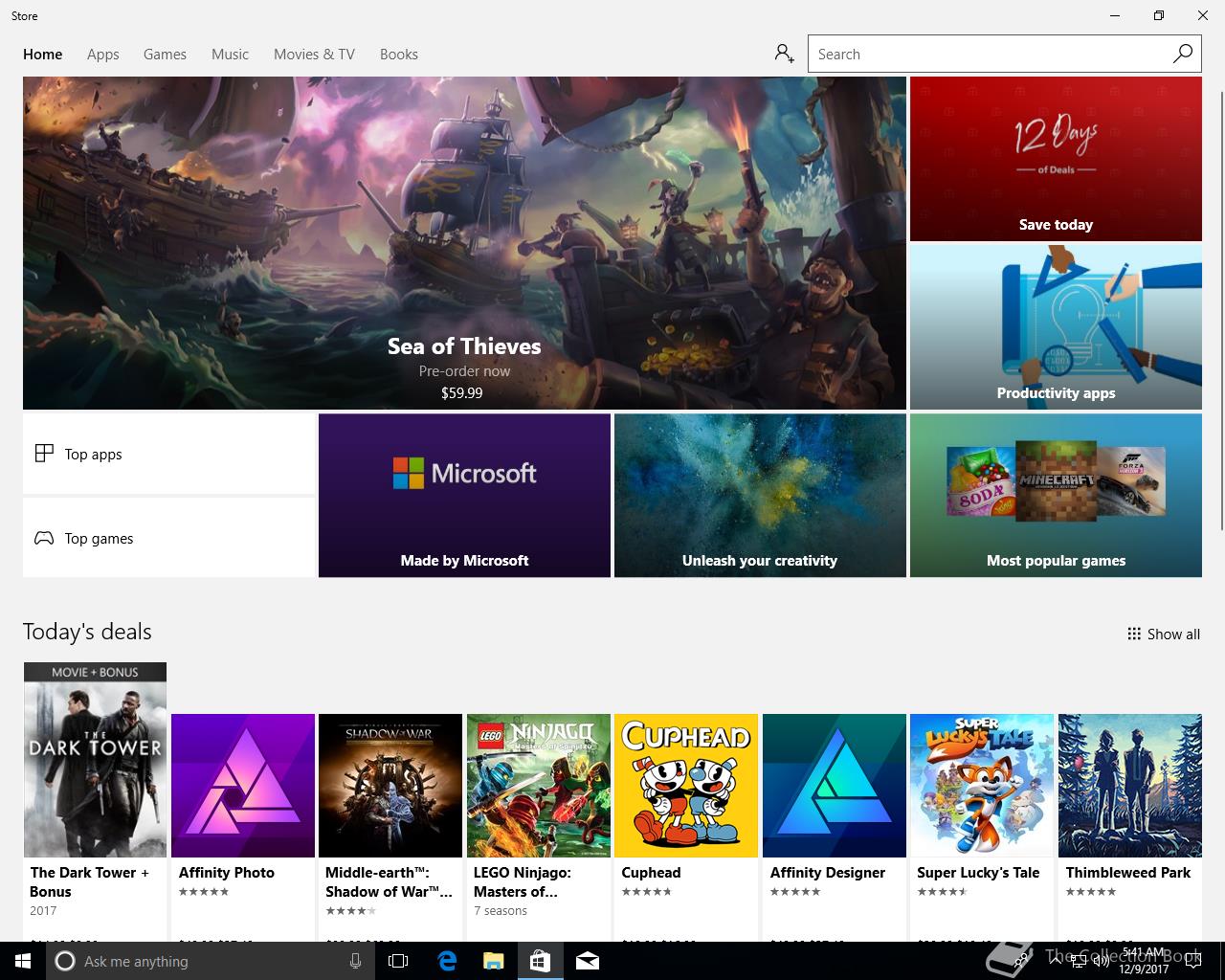Image resolution: width=1225 pixels, height=980 pixels.
Task: Click the Affinity Photo app icon
Action: (243, 786)
